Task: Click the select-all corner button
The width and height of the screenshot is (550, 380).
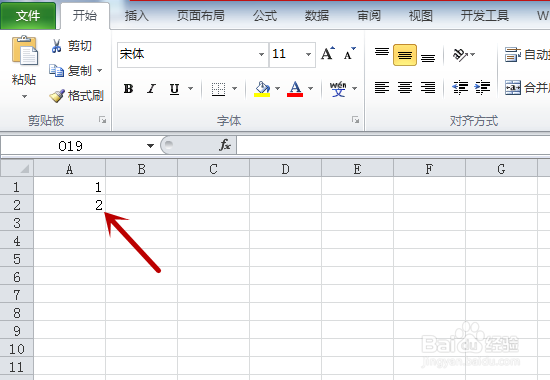Action: tap(17, 168)
